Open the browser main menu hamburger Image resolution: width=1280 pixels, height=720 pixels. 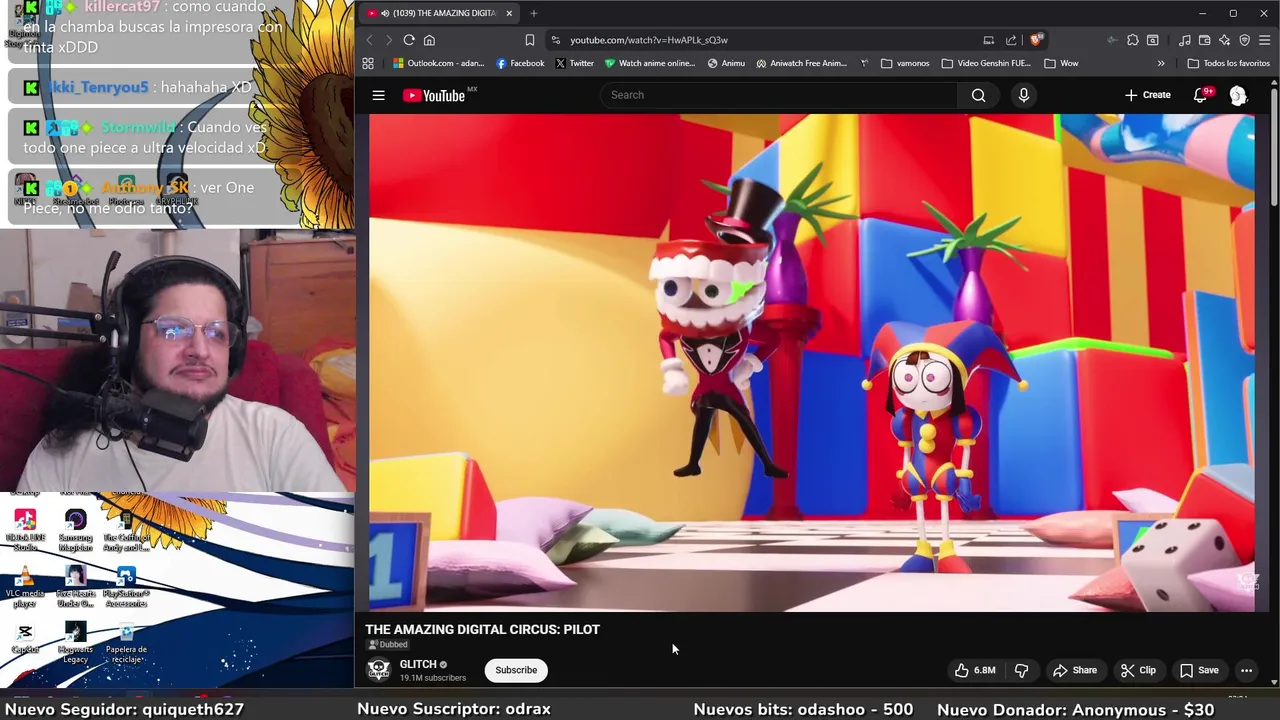[1264, 40]
